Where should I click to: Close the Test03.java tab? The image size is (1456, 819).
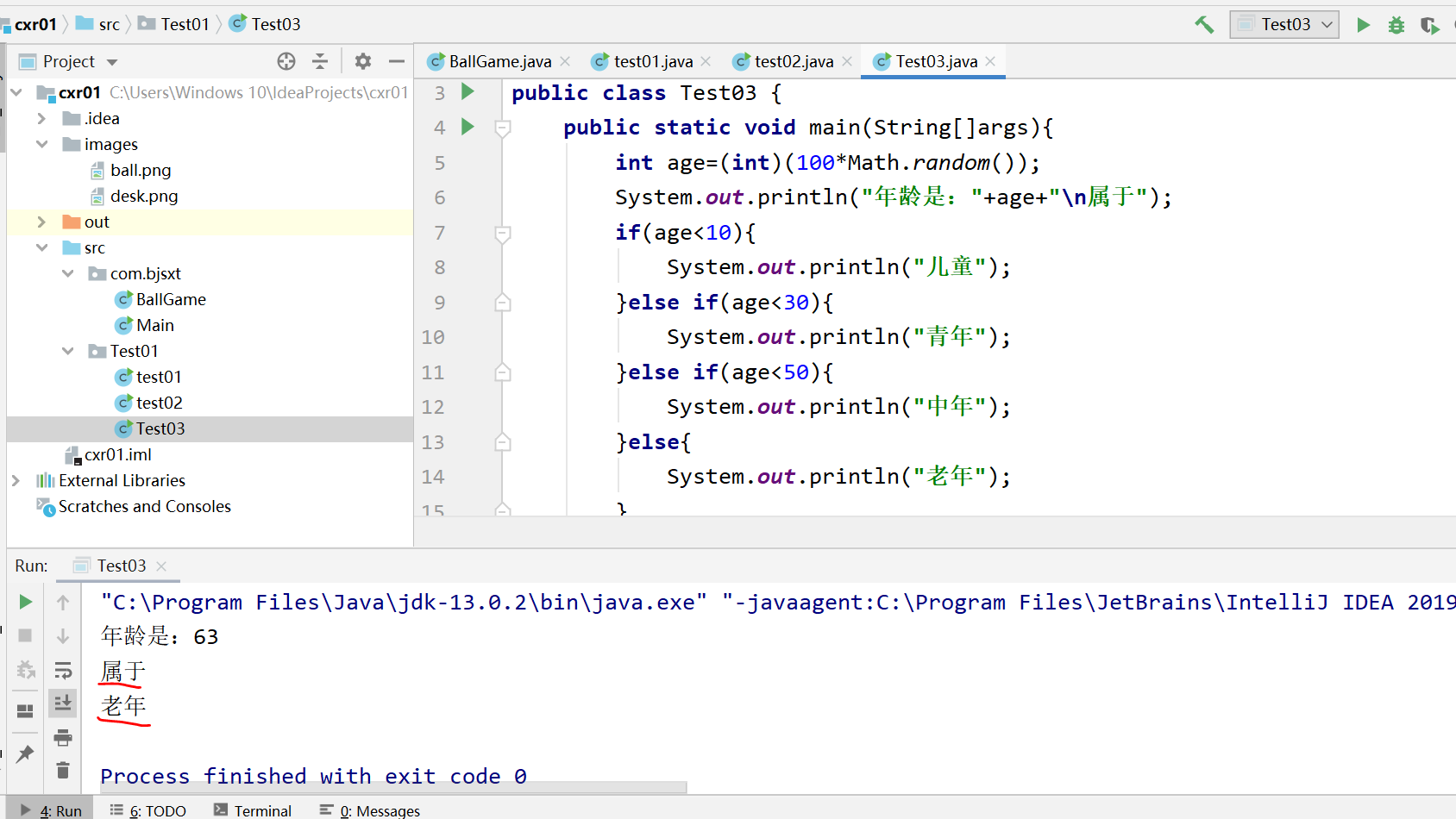990,61
